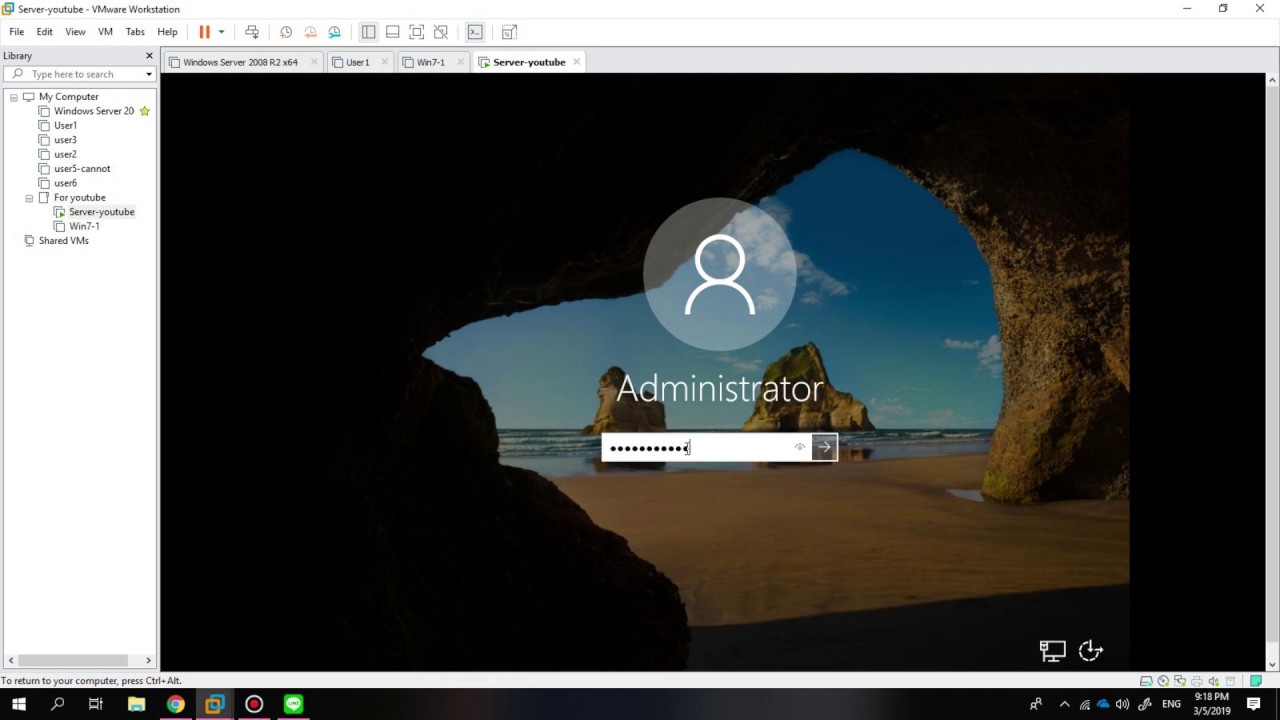1280x720 pixels.
Task: Collapse the For youtube folder node
Action: (x=29, y=198)
